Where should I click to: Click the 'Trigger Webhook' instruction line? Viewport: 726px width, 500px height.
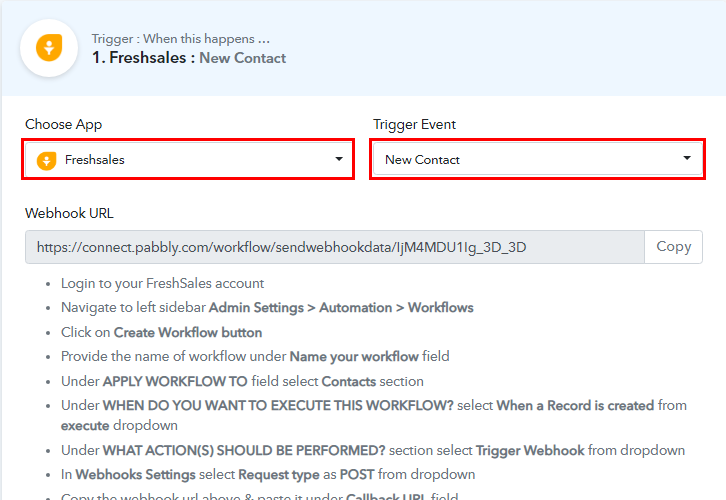pos(373,450)
